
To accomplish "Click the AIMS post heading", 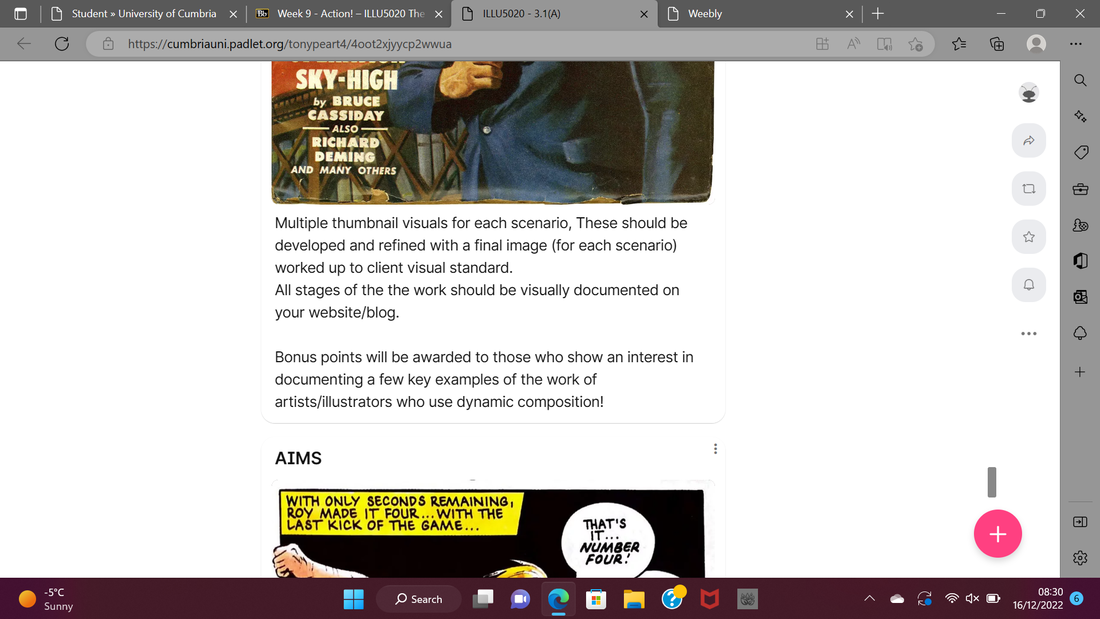I will coord(298,458).
